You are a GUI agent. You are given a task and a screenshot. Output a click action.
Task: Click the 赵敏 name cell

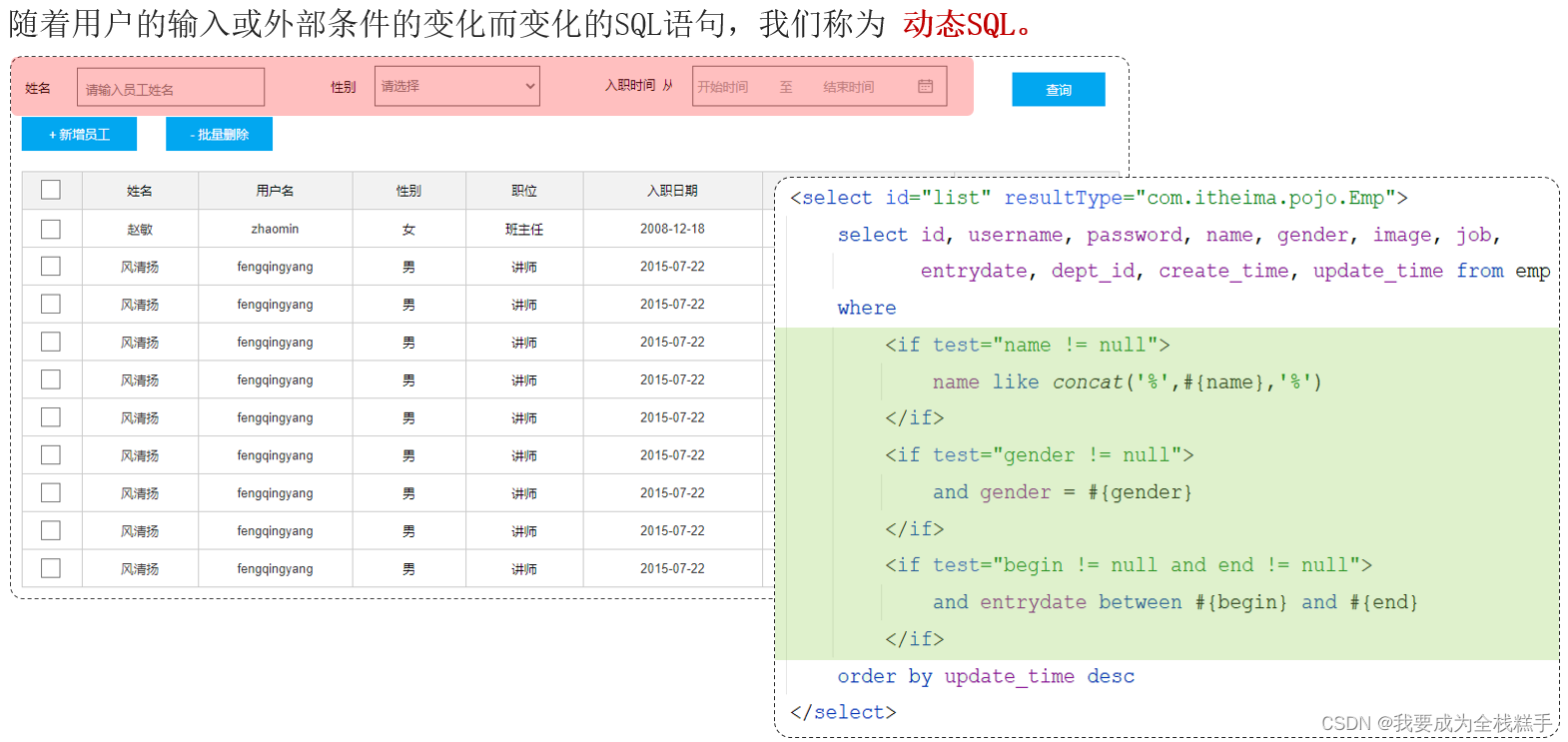pos(140,229)
